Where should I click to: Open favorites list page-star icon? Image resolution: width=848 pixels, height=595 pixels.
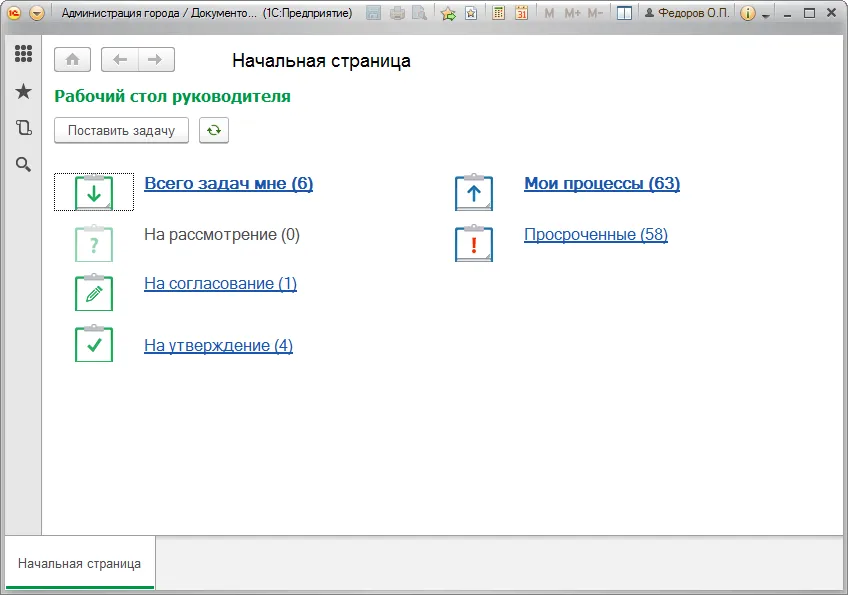(x=471, y=14)
